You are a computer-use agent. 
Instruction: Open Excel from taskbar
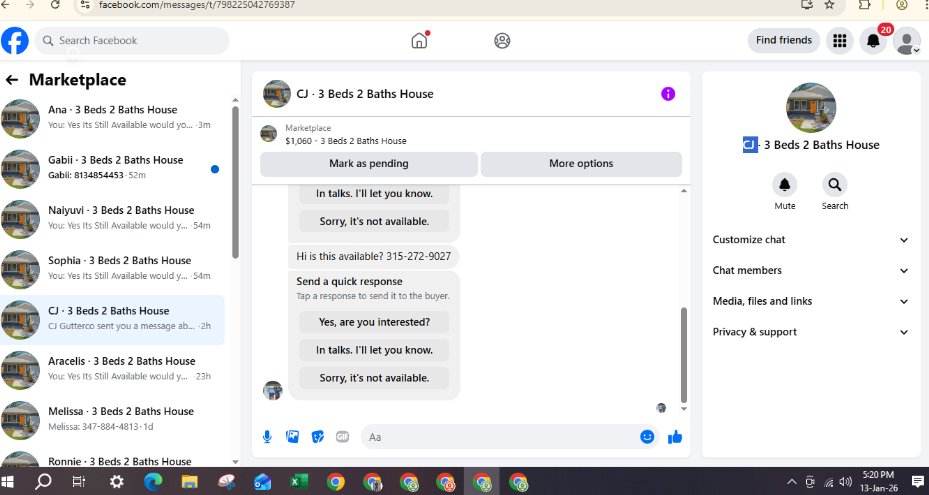[x=298, y=481]
